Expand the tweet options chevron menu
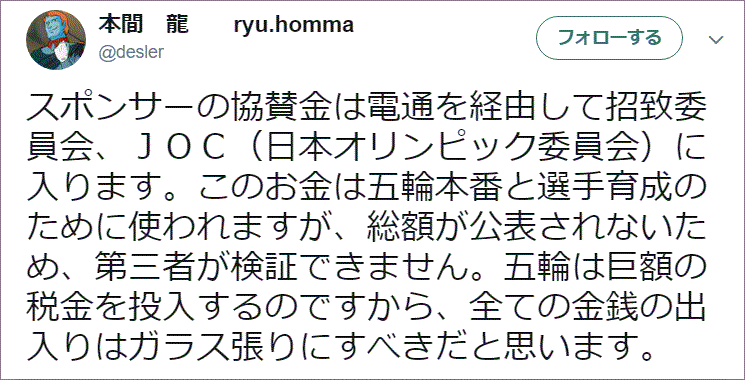The width and height of the screenshot is (745, 380). pos(716,39)
